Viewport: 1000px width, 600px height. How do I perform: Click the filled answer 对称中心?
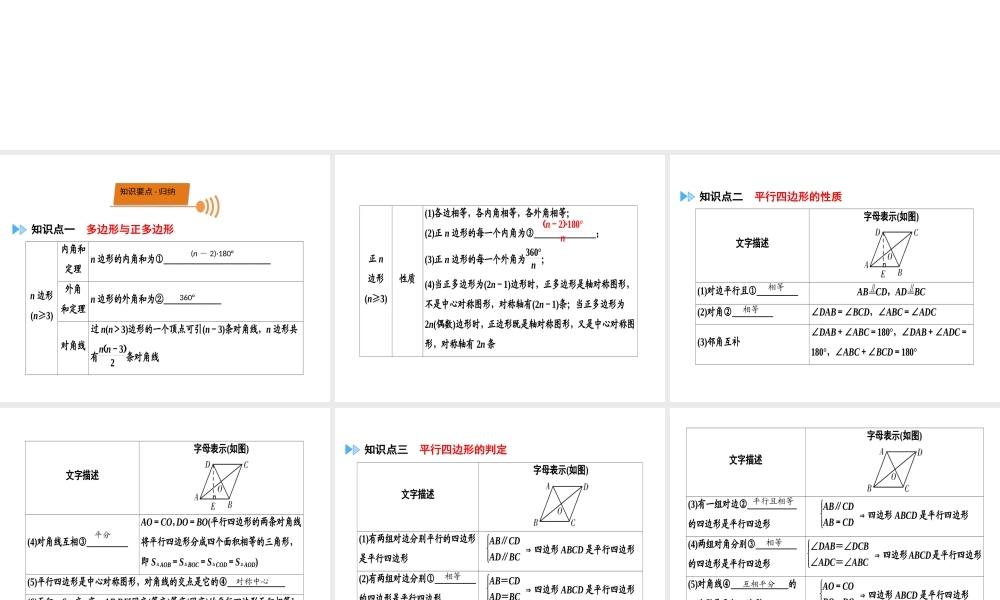coord(252,582)
